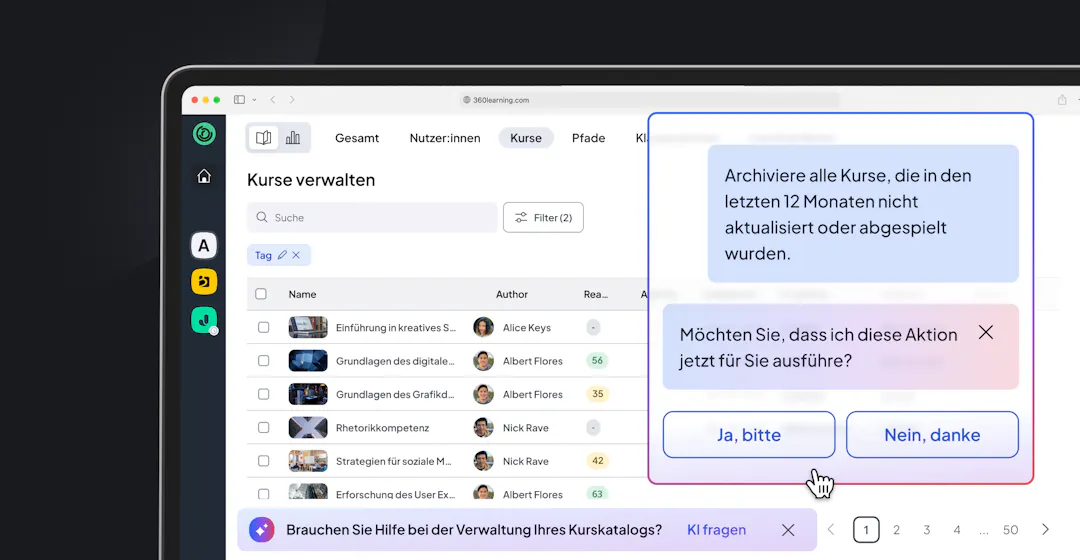
Task: Click the Rea... column header
Action: tap(596, 294)
